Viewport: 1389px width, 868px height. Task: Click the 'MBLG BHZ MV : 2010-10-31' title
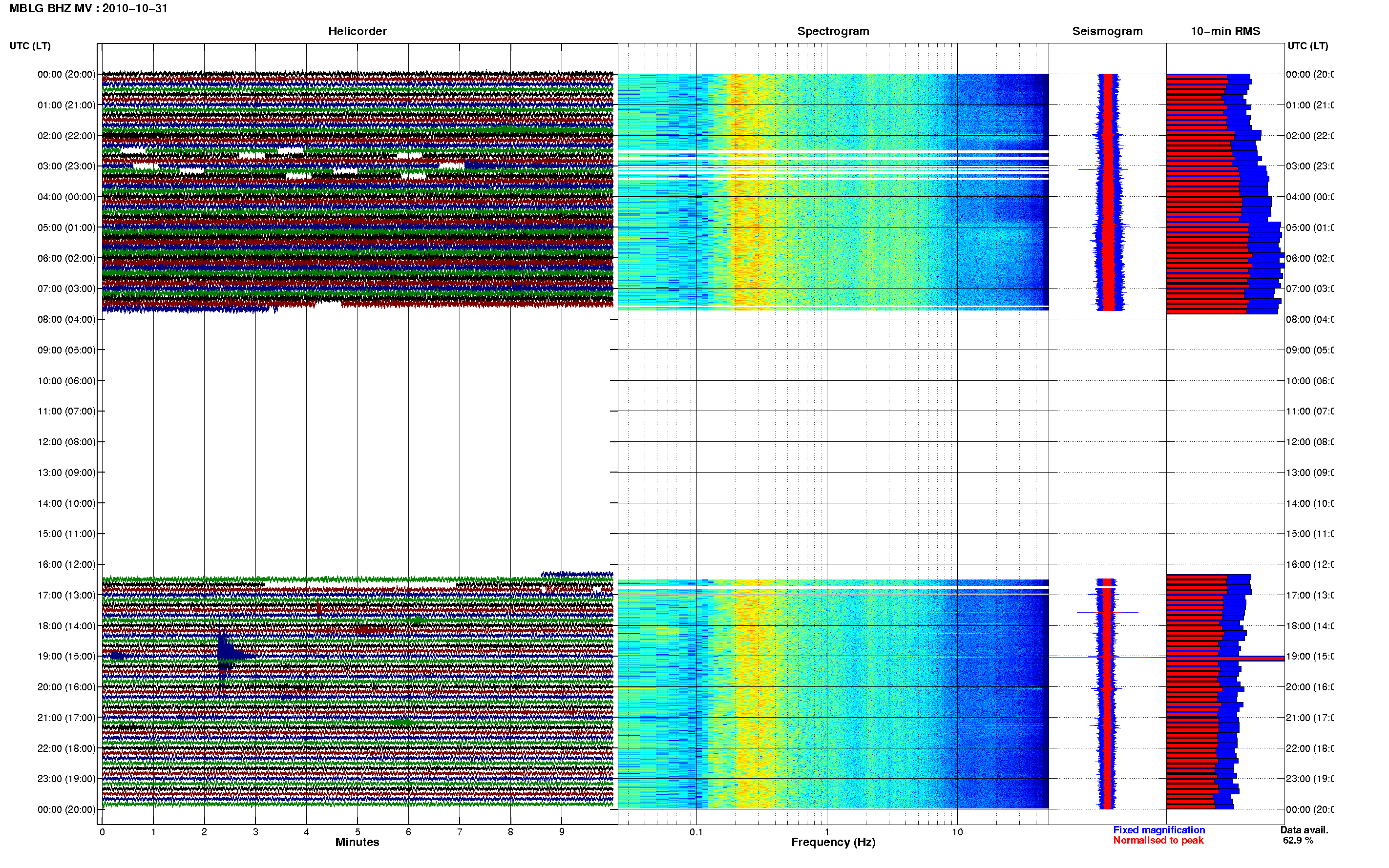[x=88, y=8]
